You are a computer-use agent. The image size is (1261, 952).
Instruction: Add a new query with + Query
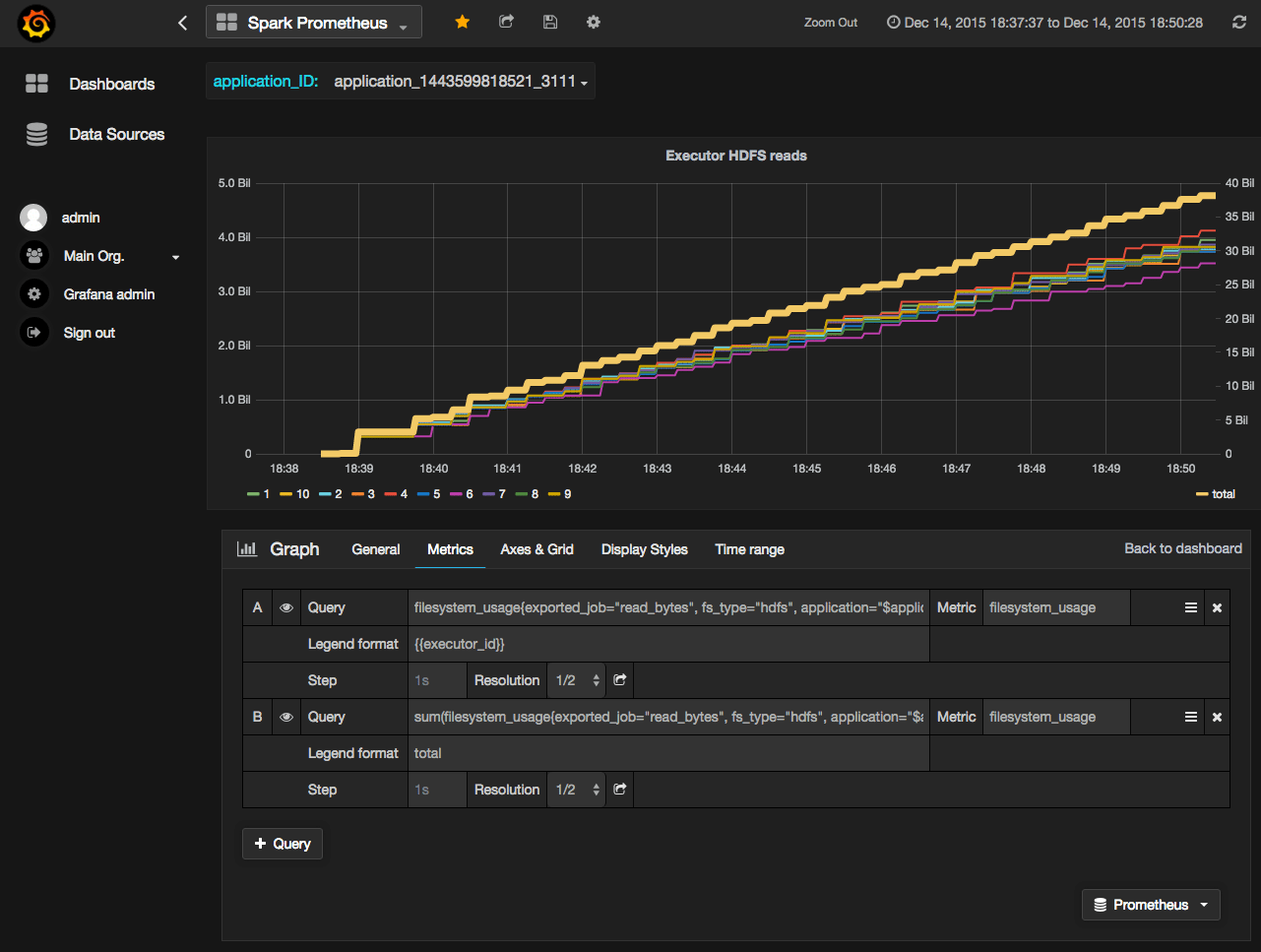282,843
